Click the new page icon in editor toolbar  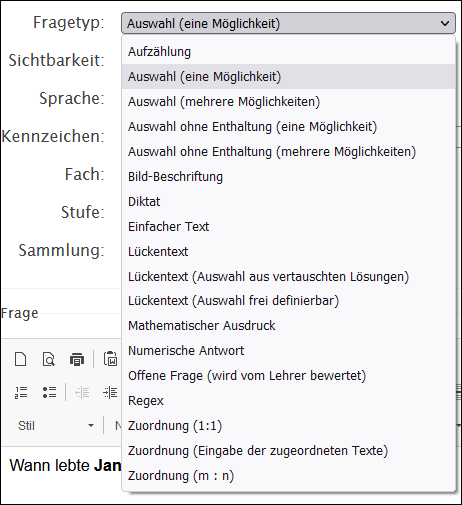point(21,359)
